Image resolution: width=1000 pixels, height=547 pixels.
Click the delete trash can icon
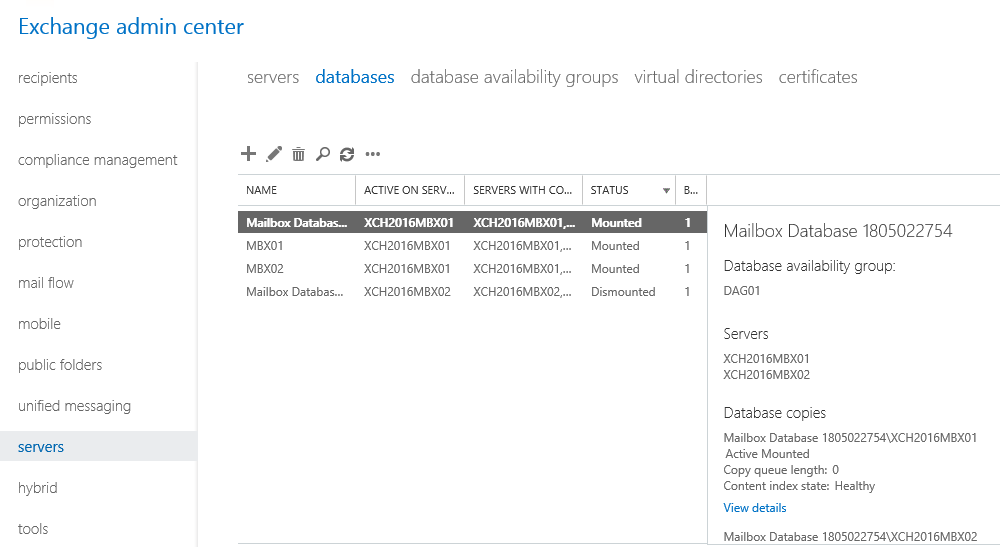298,154
